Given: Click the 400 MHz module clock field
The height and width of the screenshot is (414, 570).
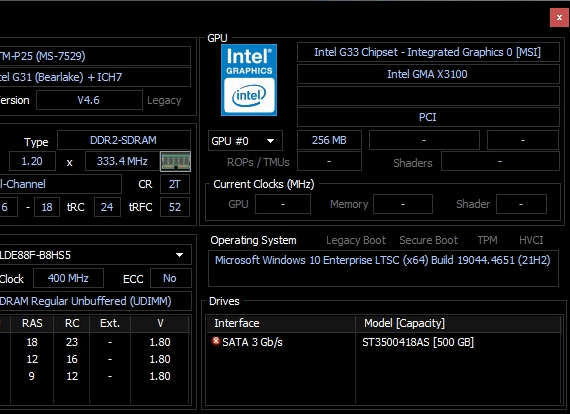Looking at the screenshot, I should [68, 278].
